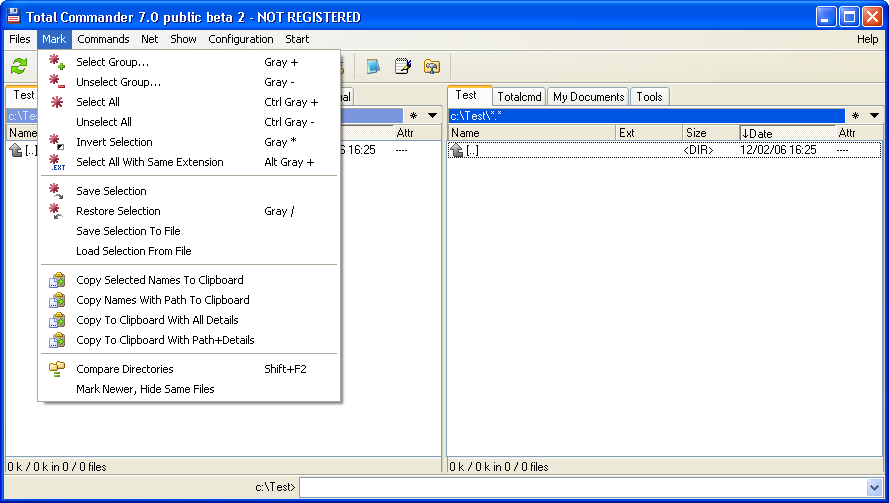Viewport: 889px width, 503px height.
Task: Click the 12/02/06 16:25 date in right panel
Action: coord(778,150)
